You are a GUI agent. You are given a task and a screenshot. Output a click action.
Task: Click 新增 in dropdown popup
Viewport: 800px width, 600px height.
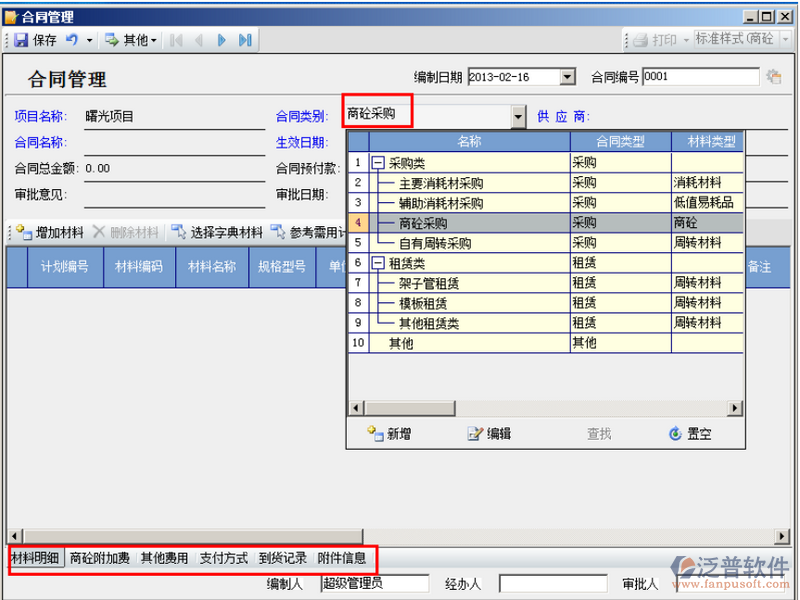pyautogui.click(x=389, y=434)
